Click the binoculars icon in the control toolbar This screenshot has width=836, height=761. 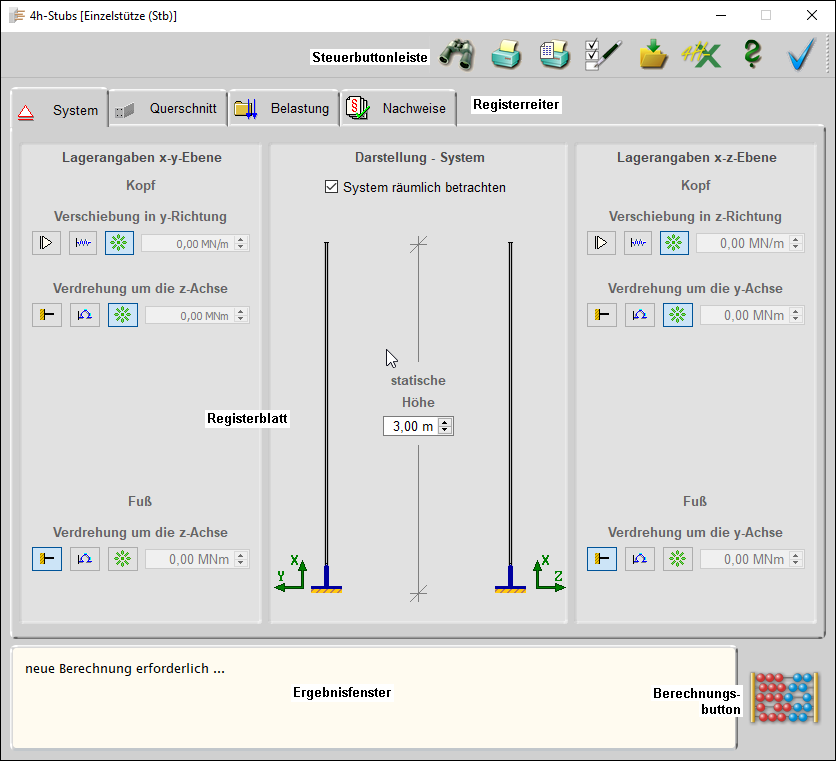457,56
